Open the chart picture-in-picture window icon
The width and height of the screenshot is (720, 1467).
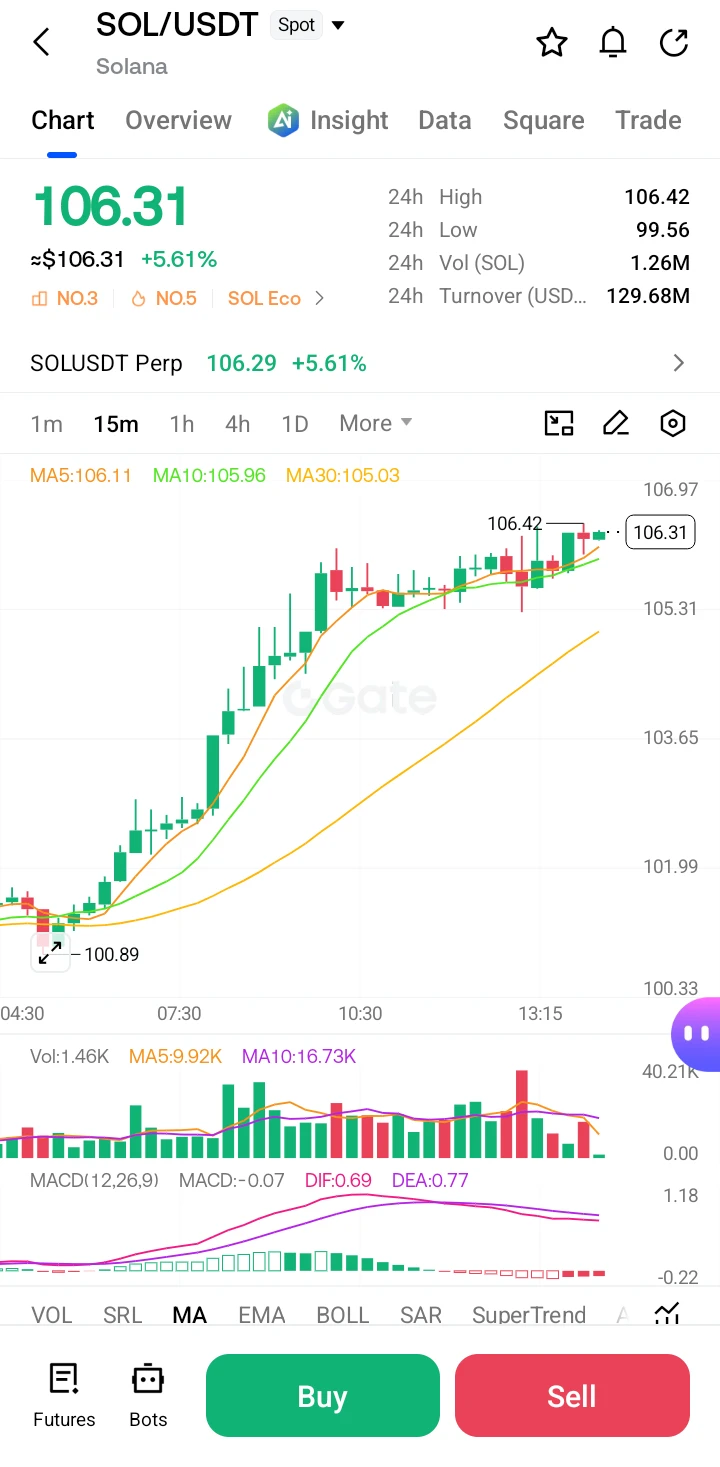click(559, 423)
